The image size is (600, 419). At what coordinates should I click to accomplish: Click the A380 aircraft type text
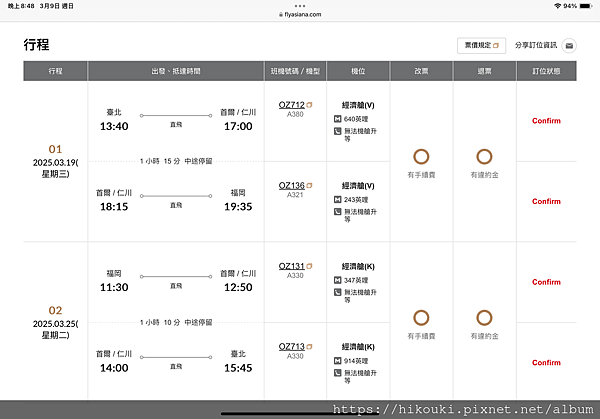pyautogui.click(x=295, y=114)
